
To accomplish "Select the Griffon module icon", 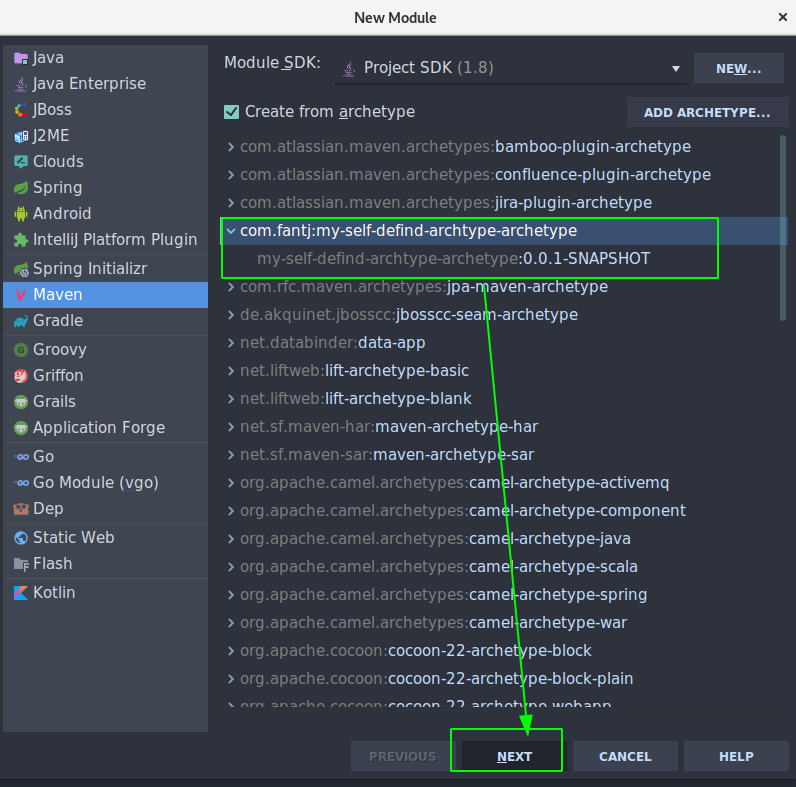I will [21, 376].
